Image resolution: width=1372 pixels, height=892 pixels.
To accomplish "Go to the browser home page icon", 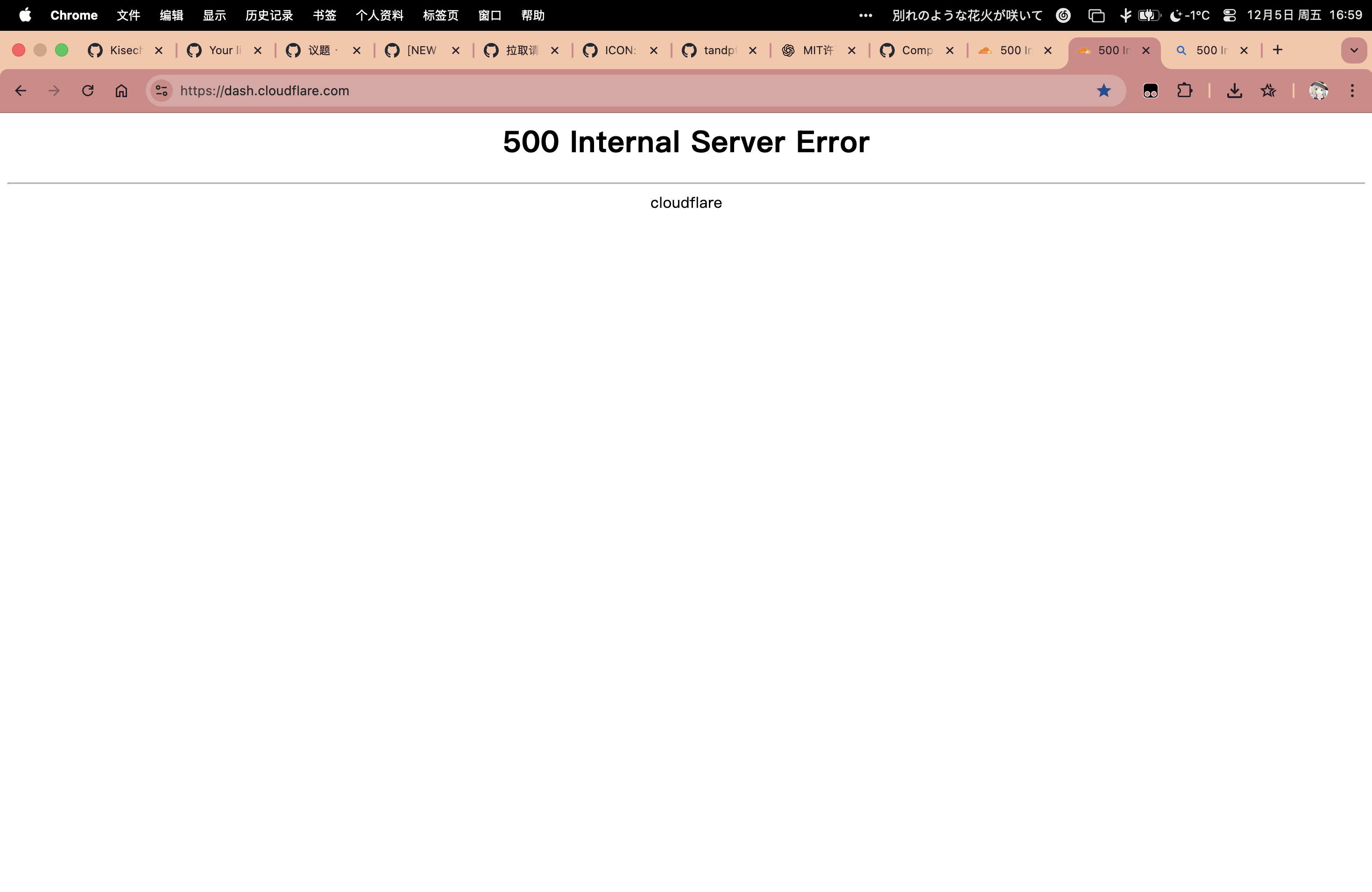I will pos(121,91).
